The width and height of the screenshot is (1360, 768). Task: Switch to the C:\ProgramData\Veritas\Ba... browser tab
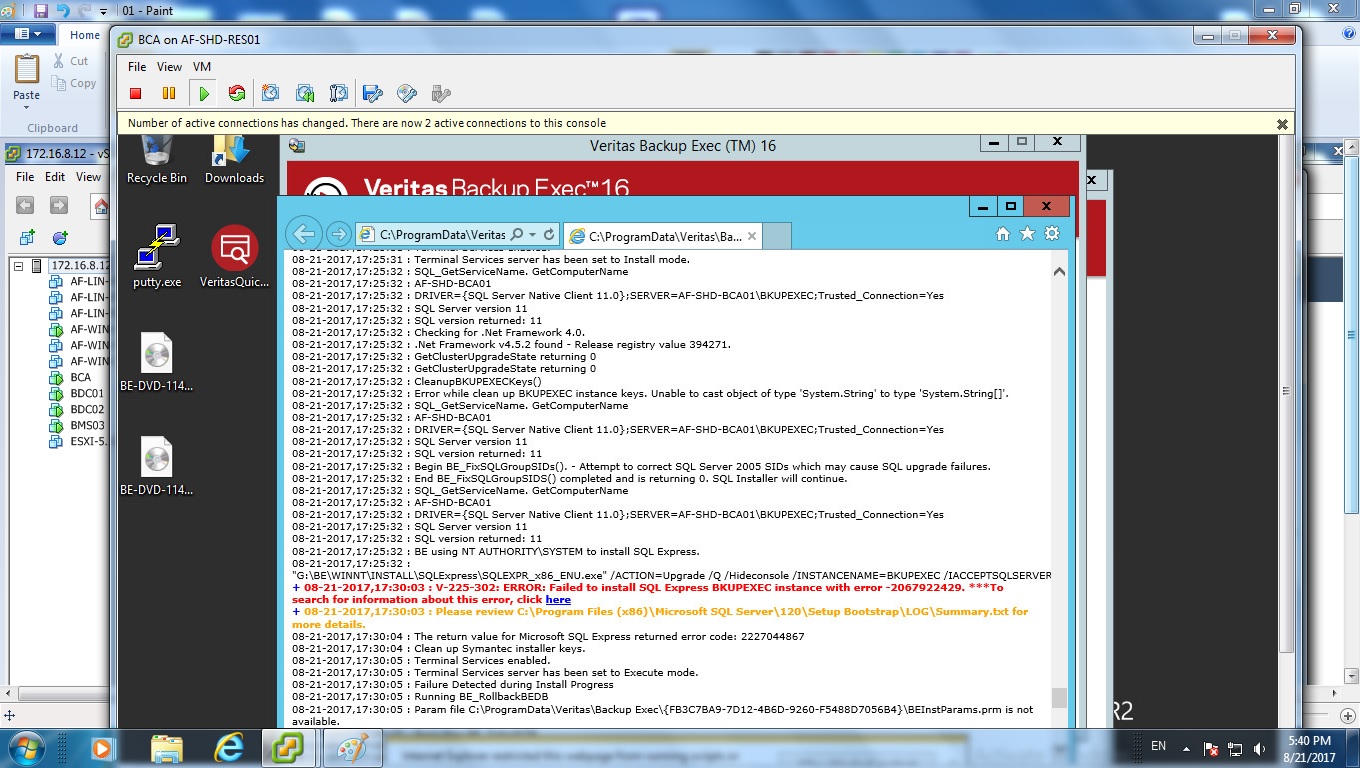coord(663,236)
